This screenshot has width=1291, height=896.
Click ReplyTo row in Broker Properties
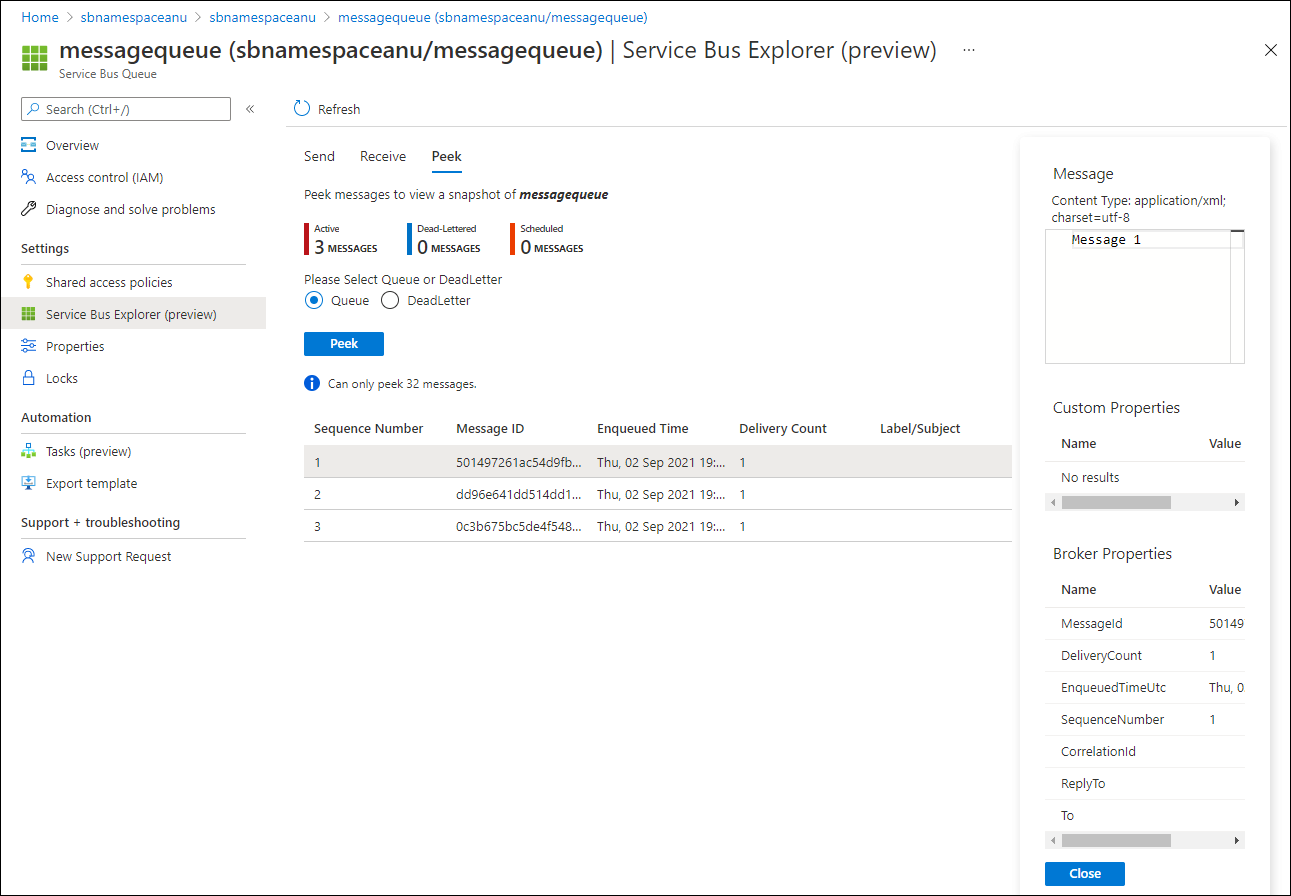coord(1145,783)
